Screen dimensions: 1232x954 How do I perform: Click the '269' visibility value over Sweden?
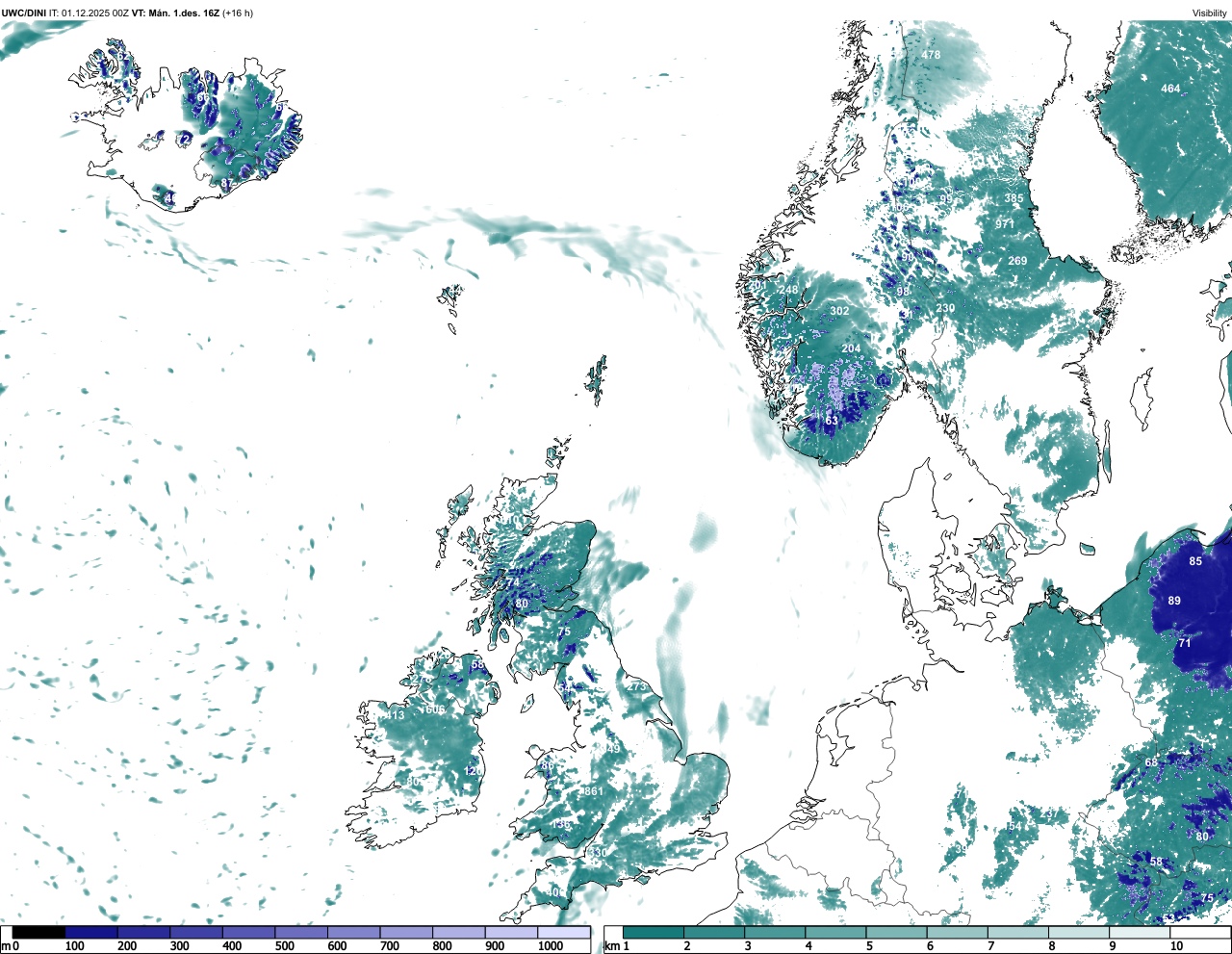pyautogui.click(x=1017, y=261)
